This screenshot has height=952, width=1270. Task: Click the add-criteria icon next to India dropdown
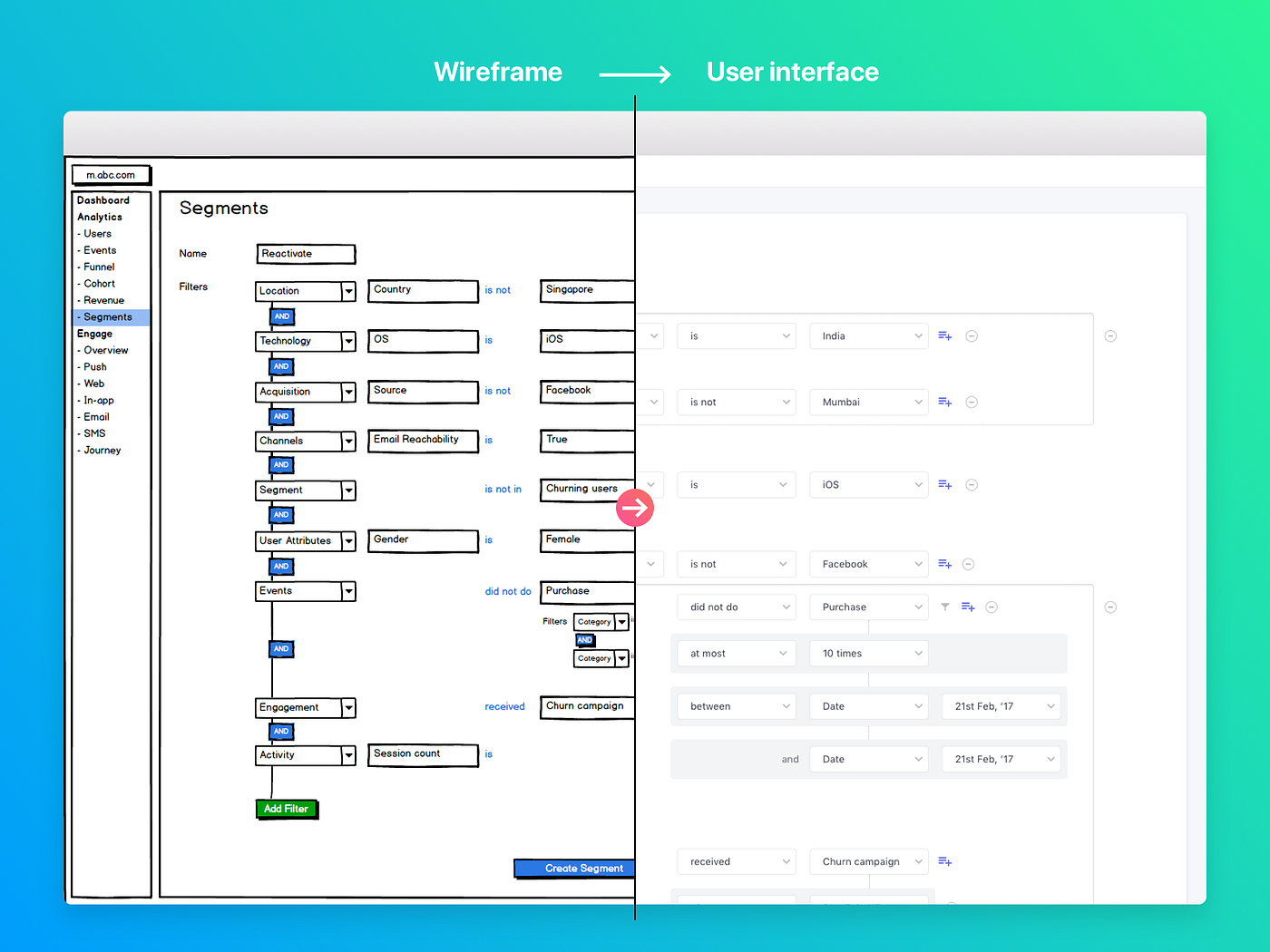click(x=944, y=335)
